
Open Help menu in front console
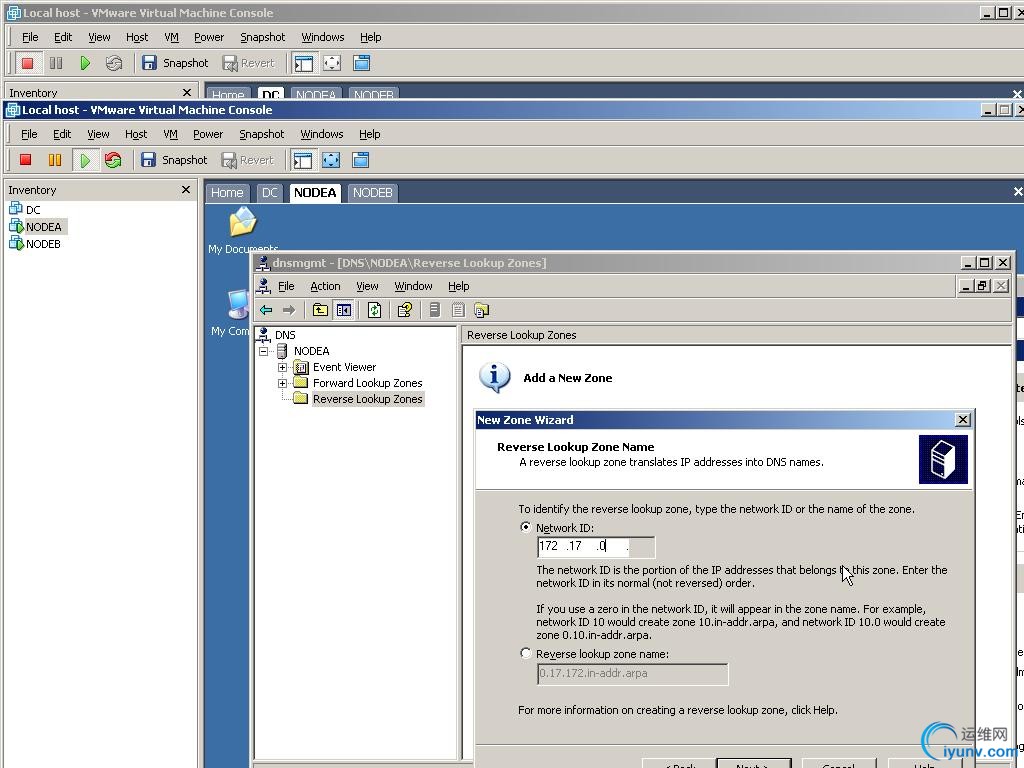[370, 134]
